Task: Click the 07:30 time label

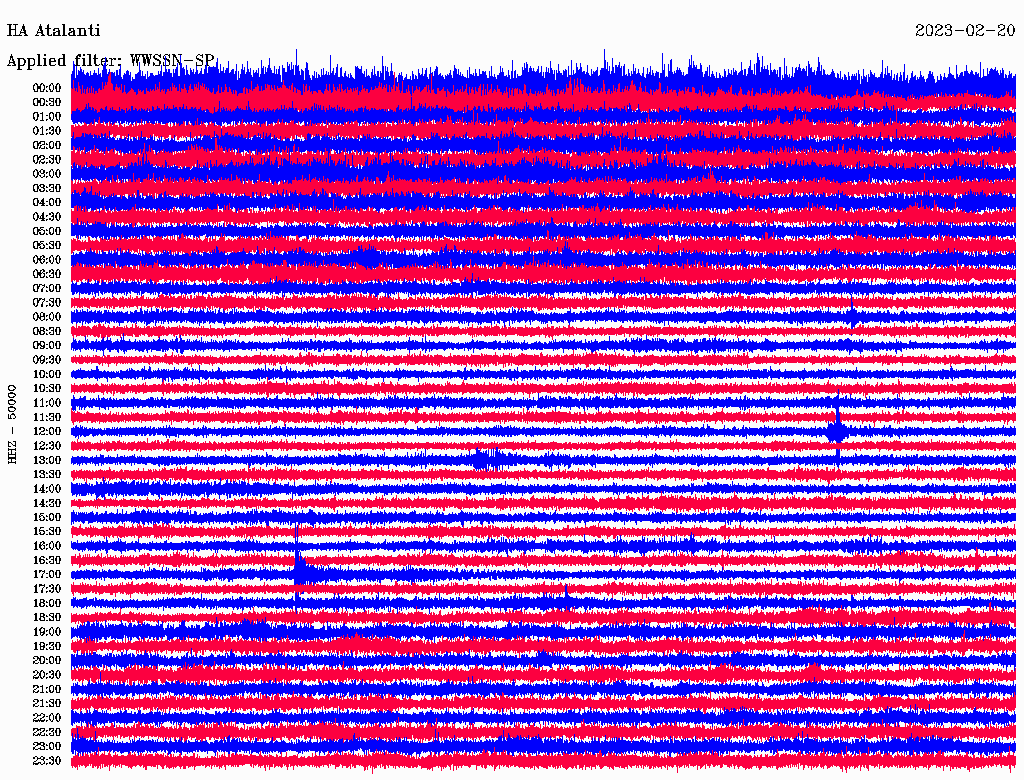Action: tap(47, 302)
